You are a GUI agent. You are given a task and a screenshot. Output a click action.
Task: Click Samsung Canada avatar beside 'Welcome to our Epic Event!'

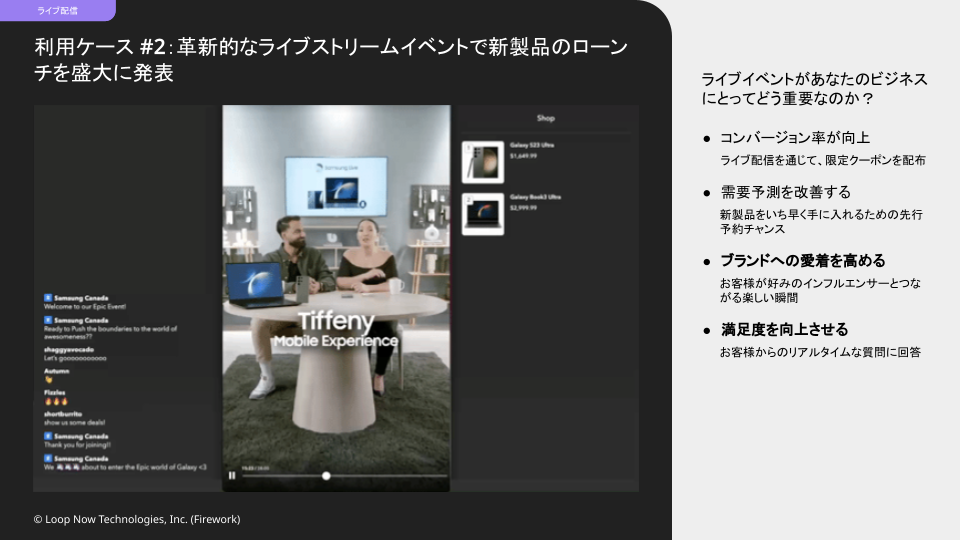48,298
